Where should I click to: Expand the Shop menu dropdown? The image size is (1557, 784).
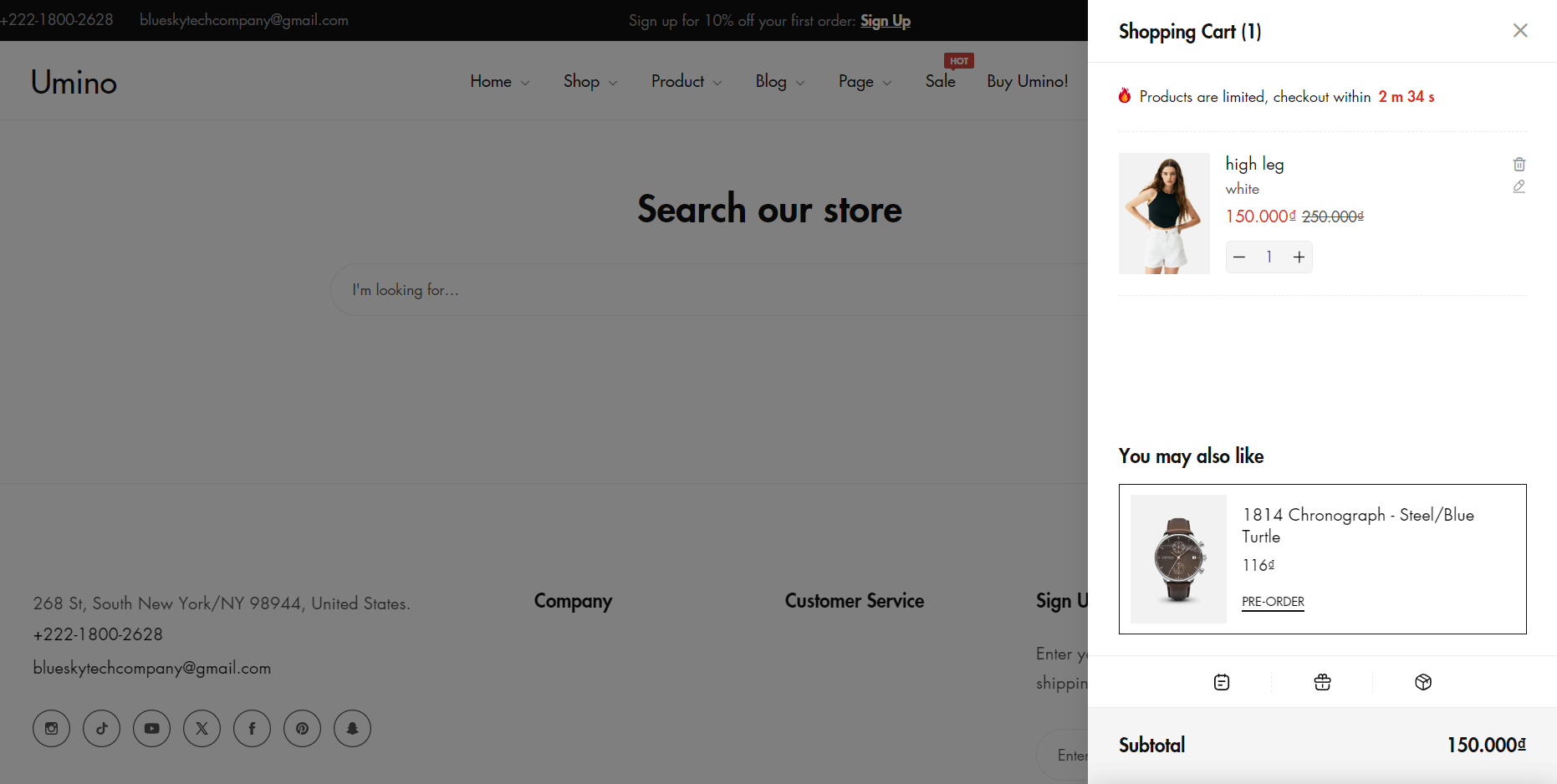[x=590, y=82]
